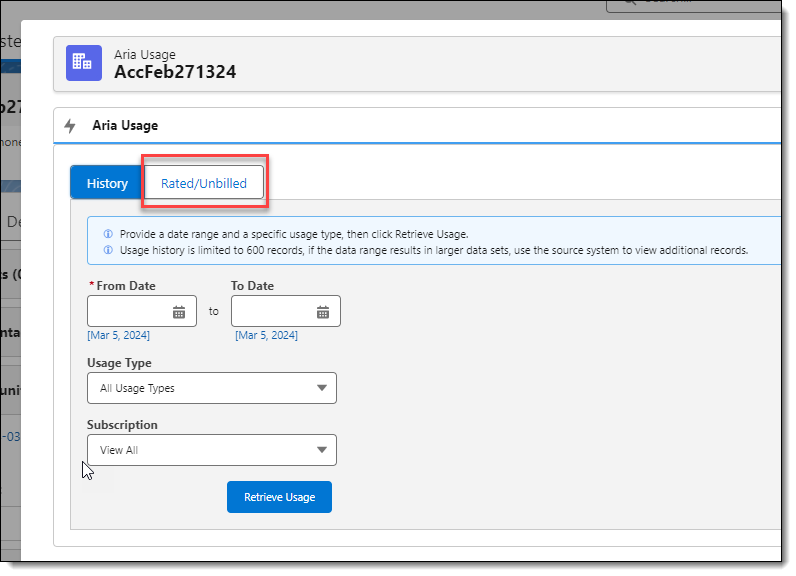This screenshot has width=796, height=576.
Task: Click the 'Usage history is limited' notice text
Action: [x=434, y=250]
